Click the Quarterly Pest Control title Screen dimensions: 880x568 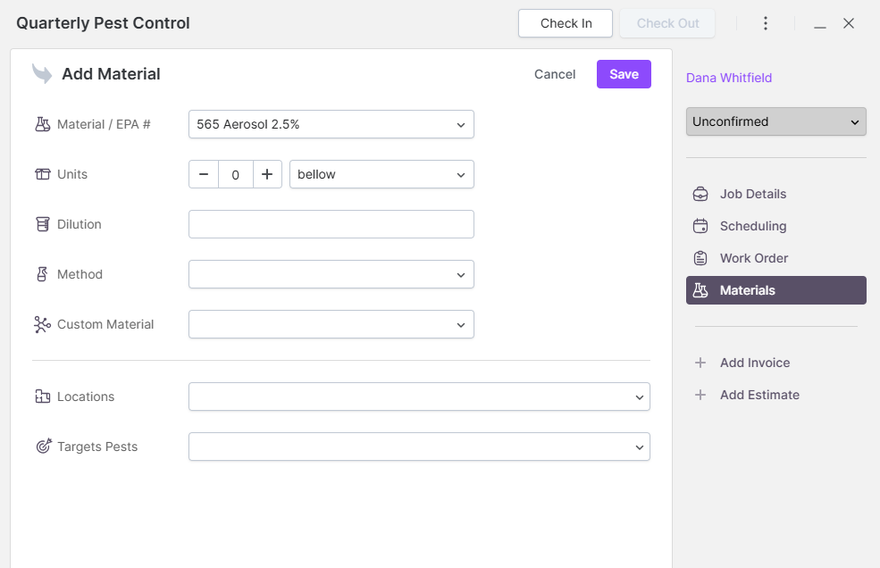[103, 23]
